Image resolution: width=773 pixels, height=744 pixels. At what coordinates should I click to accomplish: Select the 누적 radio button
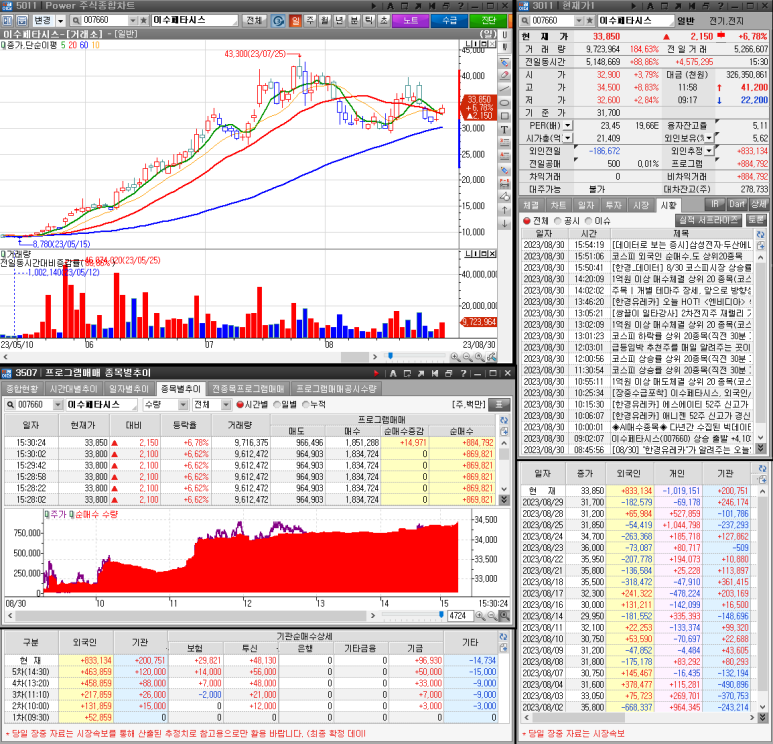tap(306, 405)
